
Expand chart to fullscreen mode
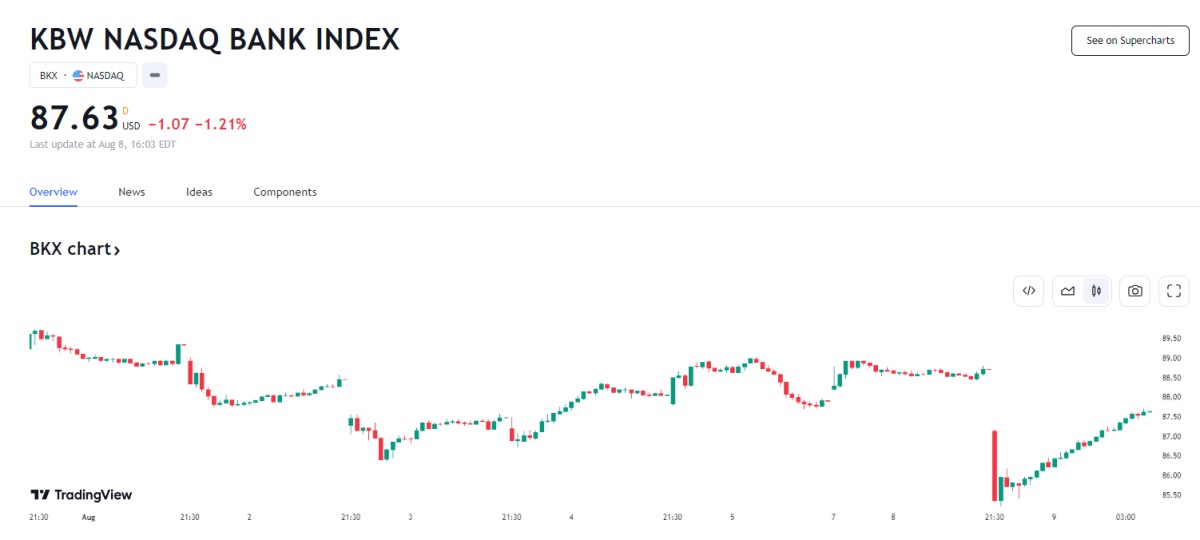[1174, 291]
